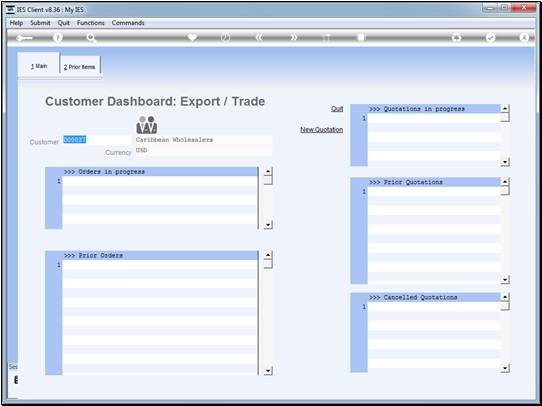This screenshot has height=406, width=542.
Task: Click the double left arrow icon
Action: pos(259,38)
